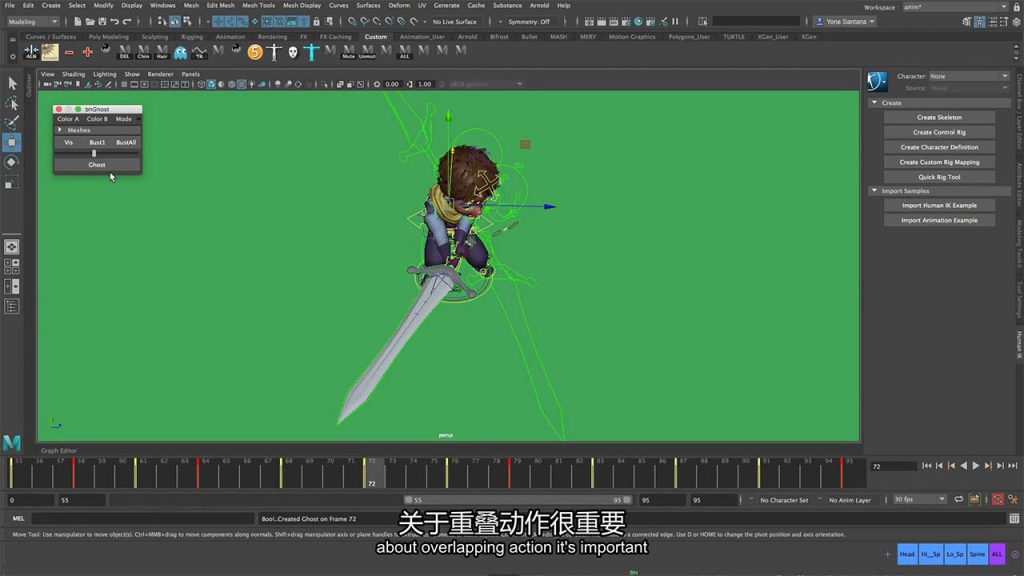The height and width of the screenshot is (576, 1024).
Task: Toggle auto keyframe red icon
Action: click(x=997, y=500)
